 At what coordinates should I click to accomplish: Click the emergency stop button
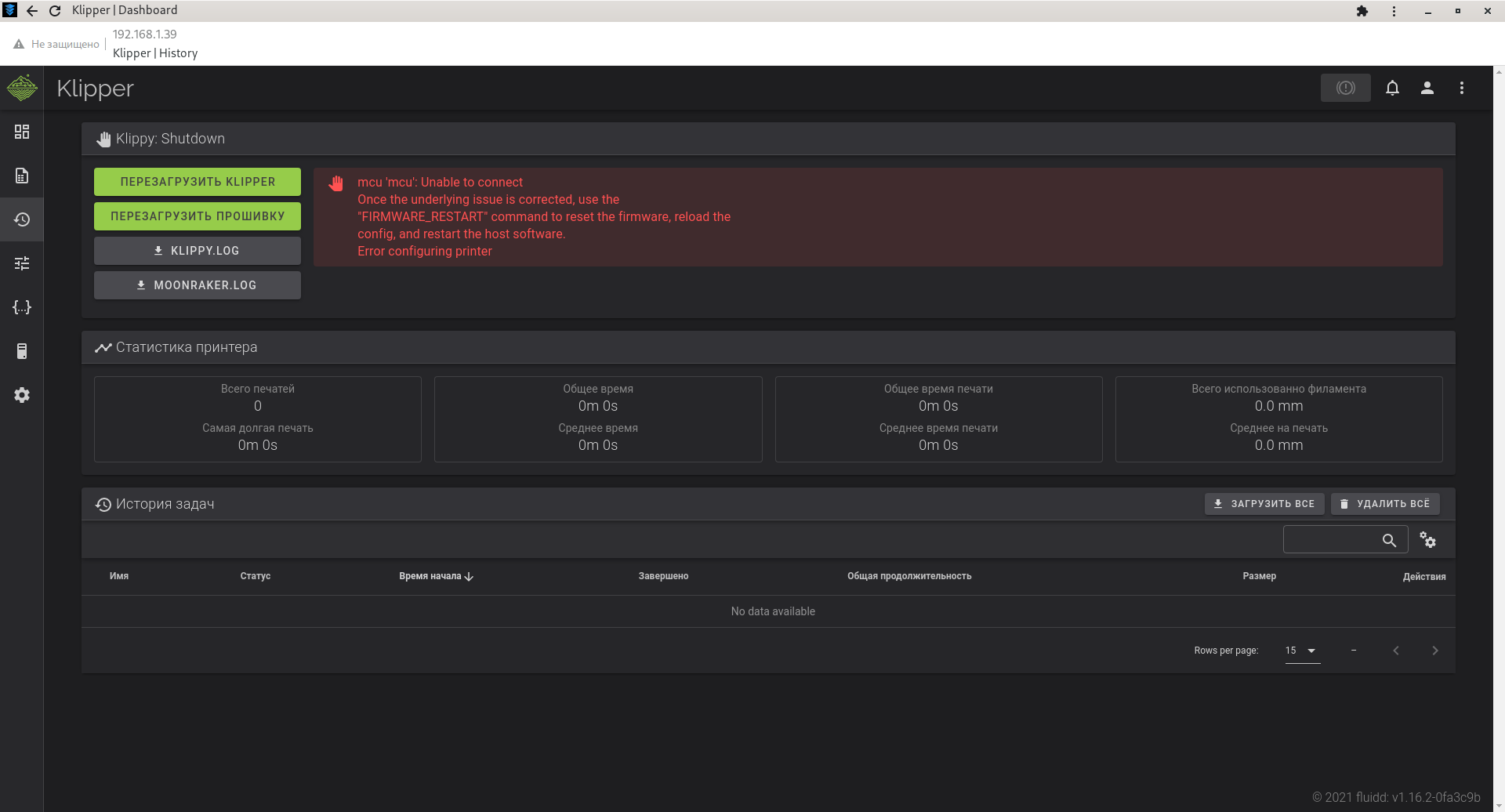click(x=1345, y=88)
